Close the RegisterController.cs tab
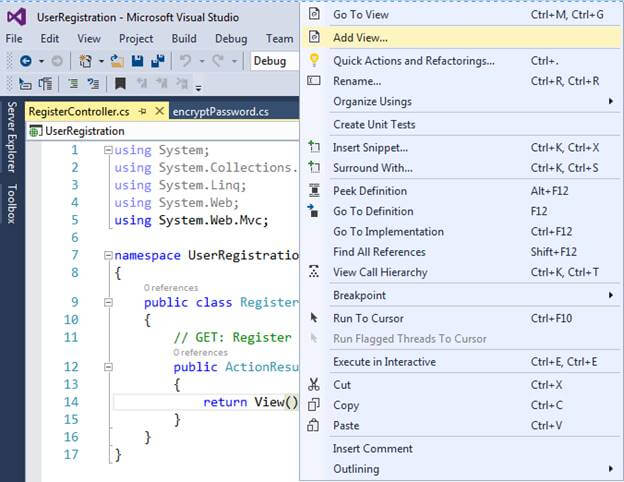The height and width of the screenshot is (482, 624). (x=159, y=112)
